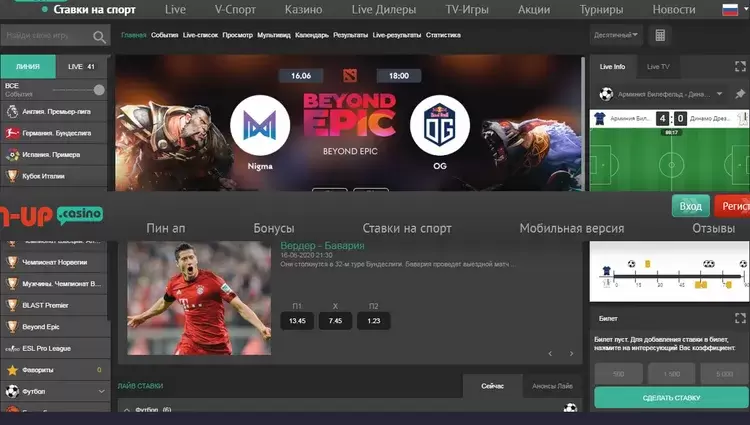Click the Футбол soccer ball sidebar icon
750x425 pixels.
pyautogui.click(x=12, y=391)
